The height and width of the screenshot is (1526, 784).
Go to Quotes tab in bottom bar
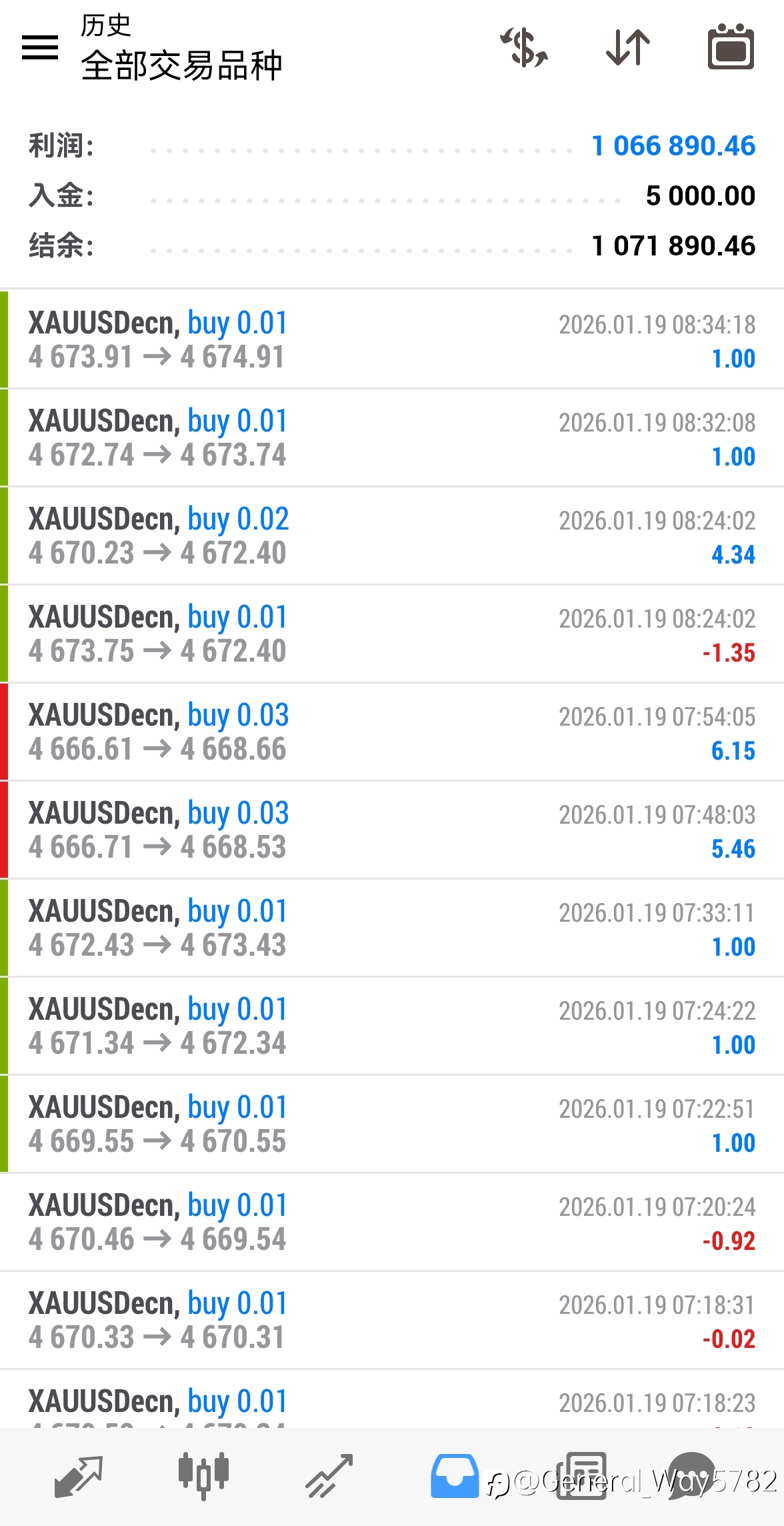click(79, 1475)
